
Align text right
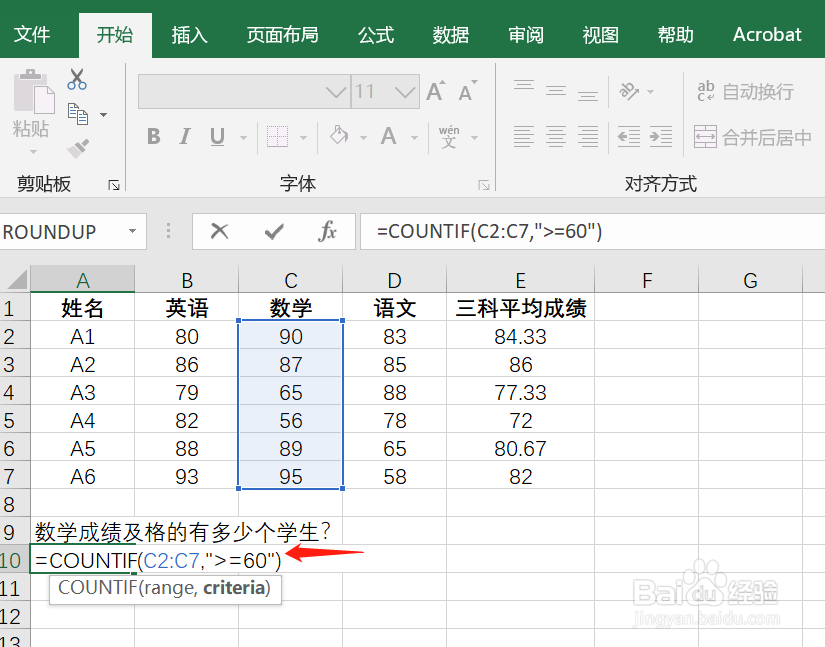pyautogui.click(x=588, y=137)
